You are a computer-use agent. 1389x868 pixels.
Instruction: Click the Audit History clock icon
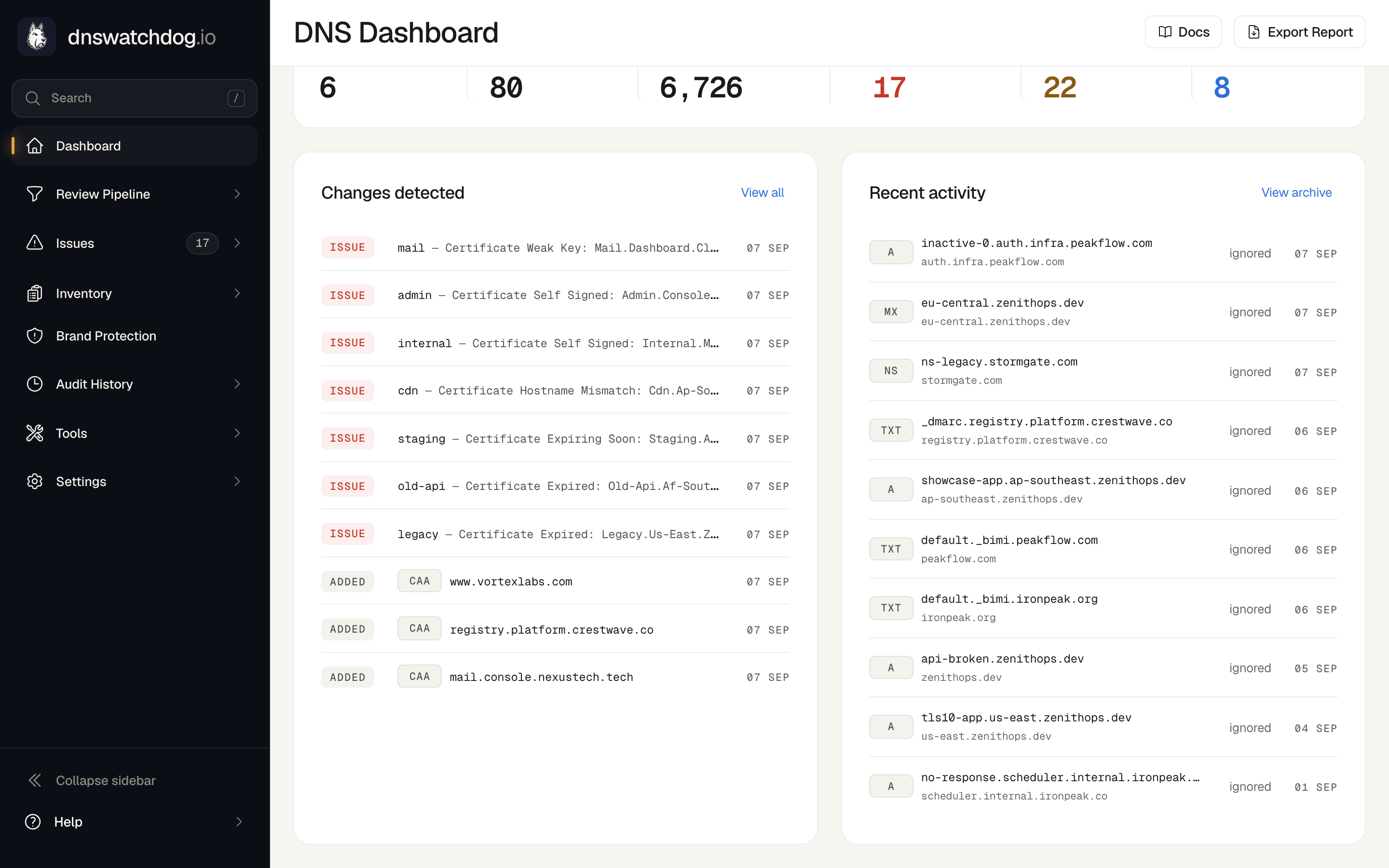pyautogui.click(x=34, y=384)
